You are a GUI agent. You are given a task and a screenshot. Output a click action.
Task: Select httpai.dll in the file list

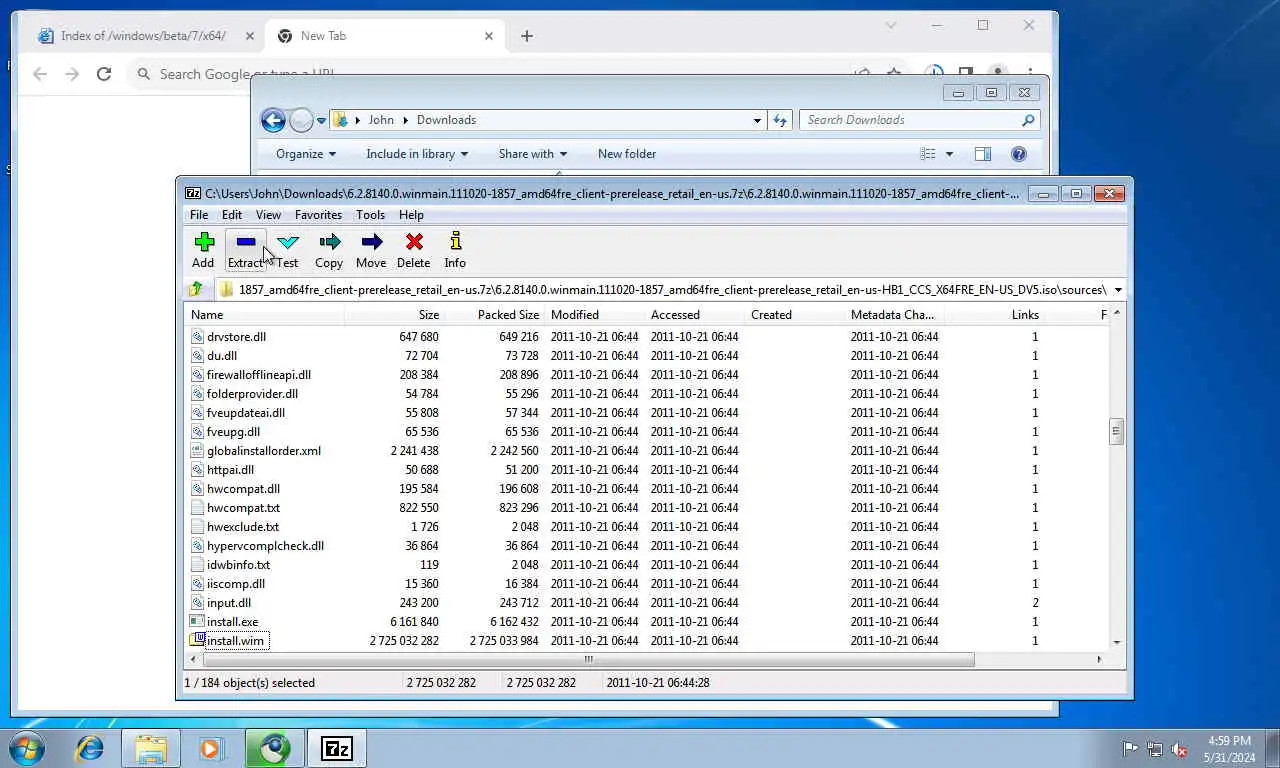(x=230, y=470)
